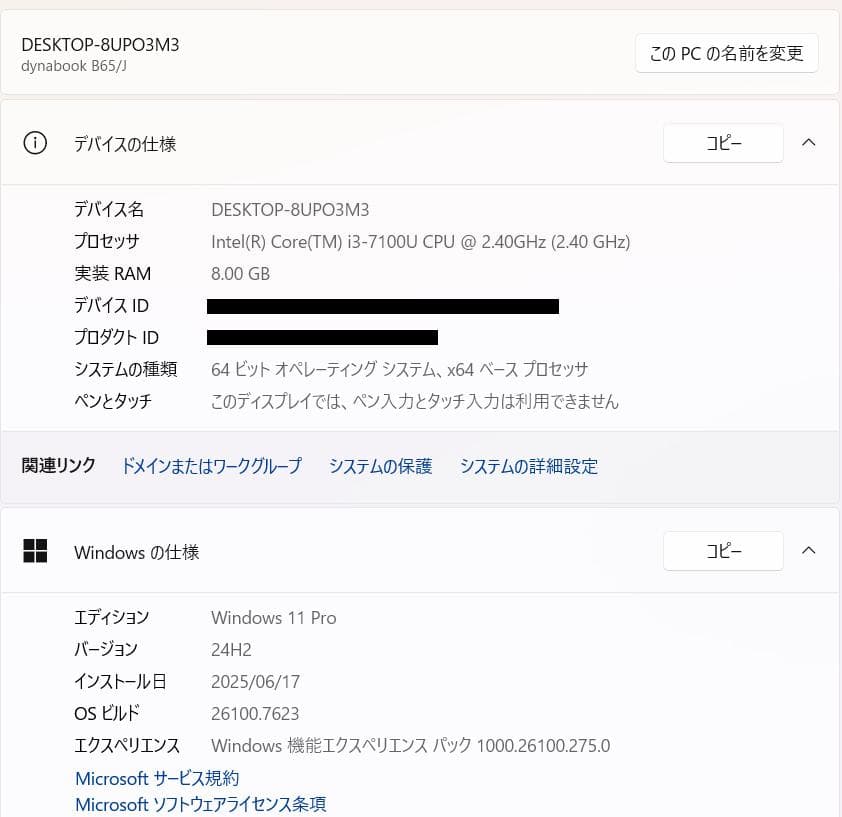Image resolution: width=842 pixels, height=817 pixels.
Task: Click the デバイスの仕様 section header text
Action: click(125, 144)
